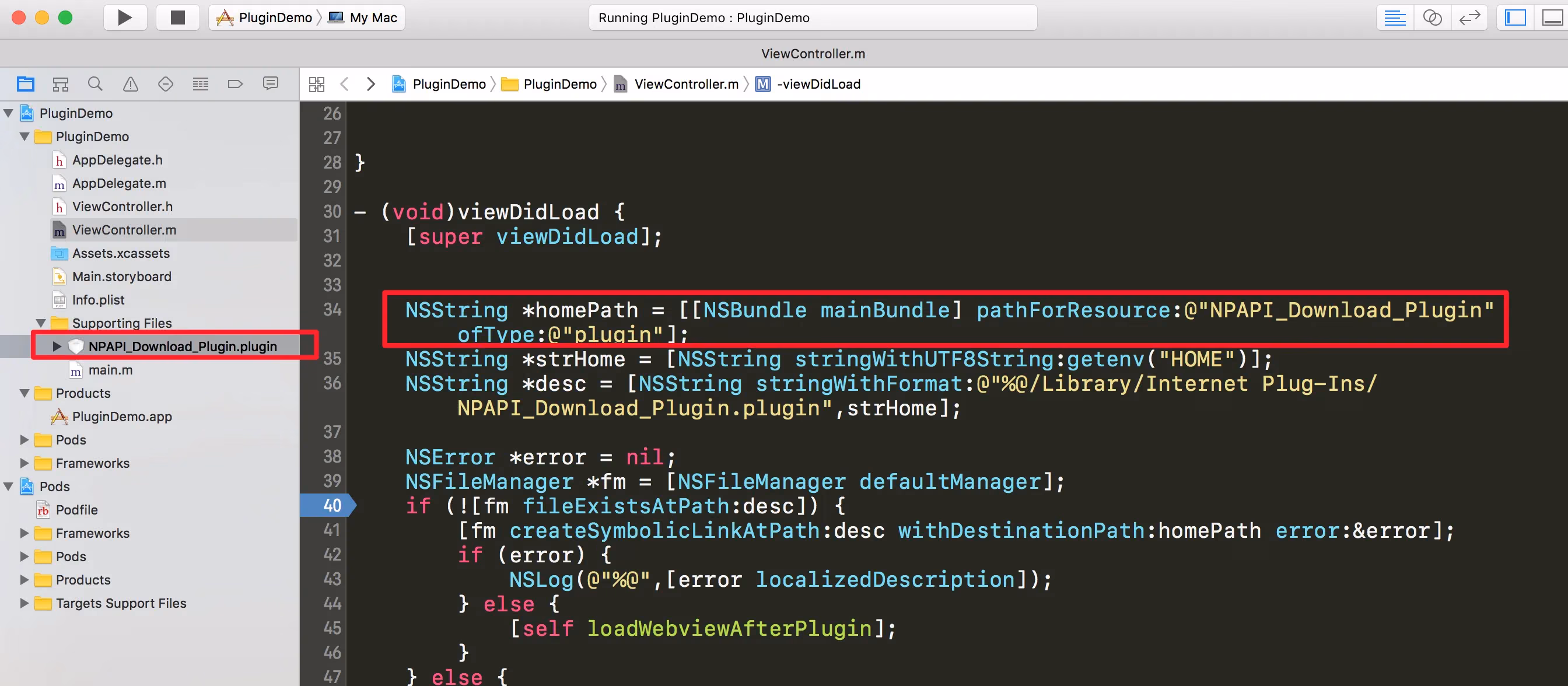Open AppDelegate.m in the navigator
Image resolution: width=1568 pixels, height=686 pixels.
pos(118,183)
